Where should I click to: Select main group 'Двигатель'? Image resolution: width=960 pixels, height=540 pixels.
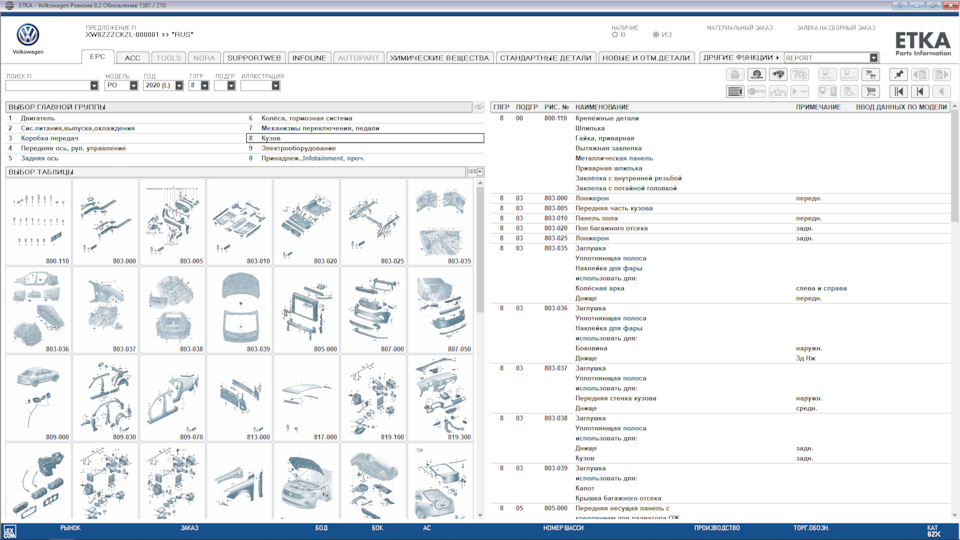coord(38,118)
